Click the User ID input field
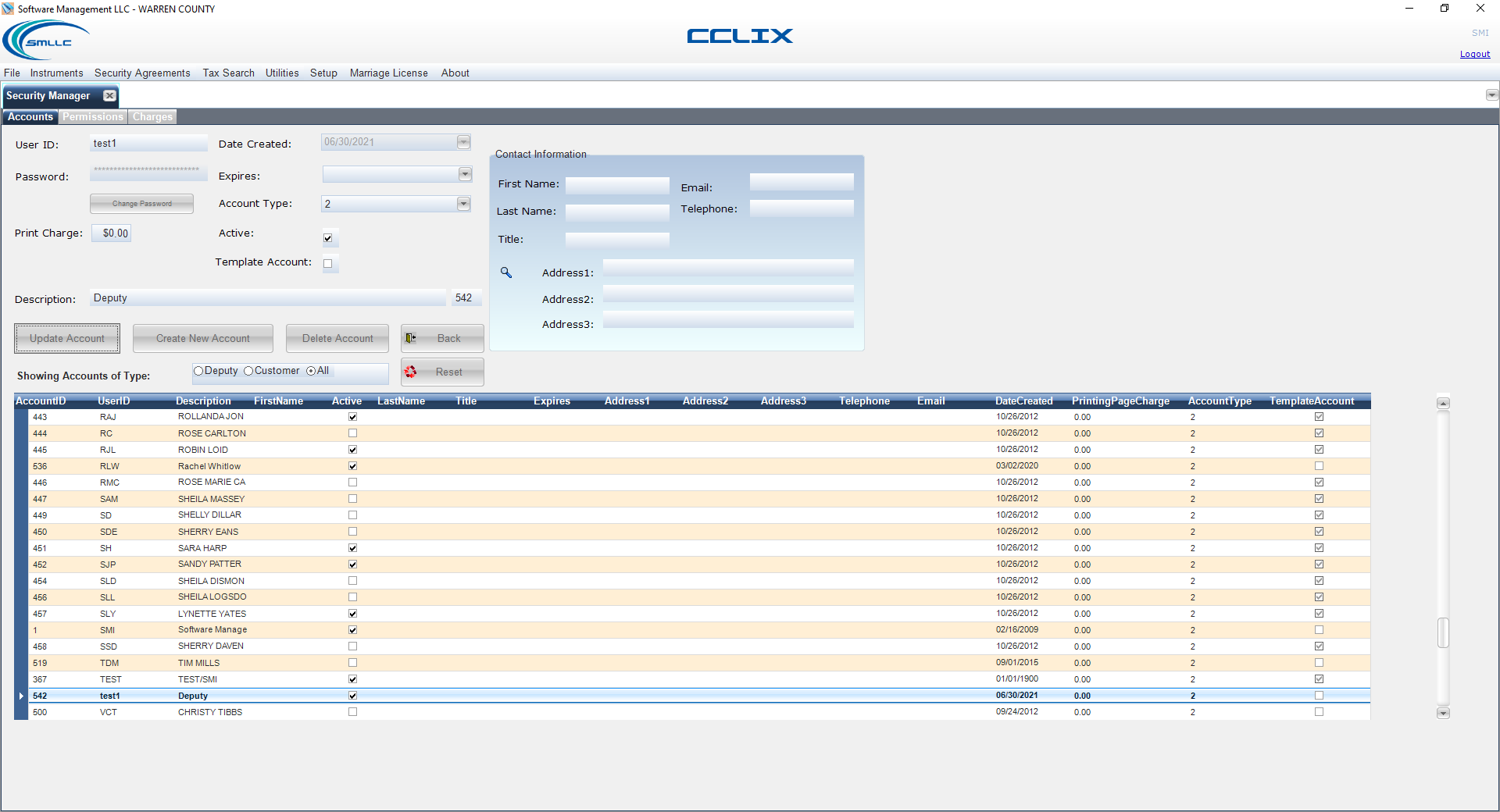This screenshot has width=1500, height=812. coord(148,143)
